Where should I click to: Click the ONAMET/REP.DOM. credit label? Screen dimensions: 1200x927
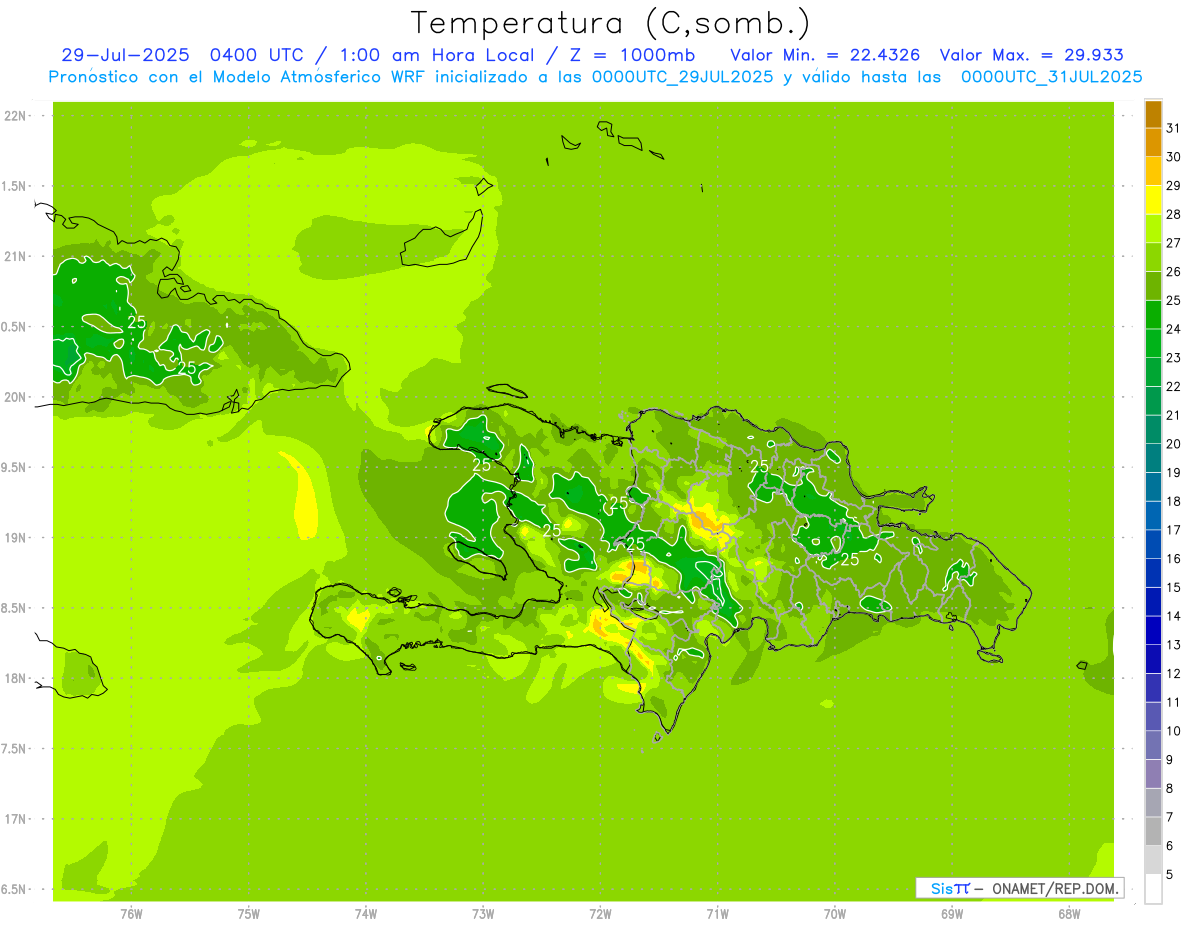(x=1054, y=888)
